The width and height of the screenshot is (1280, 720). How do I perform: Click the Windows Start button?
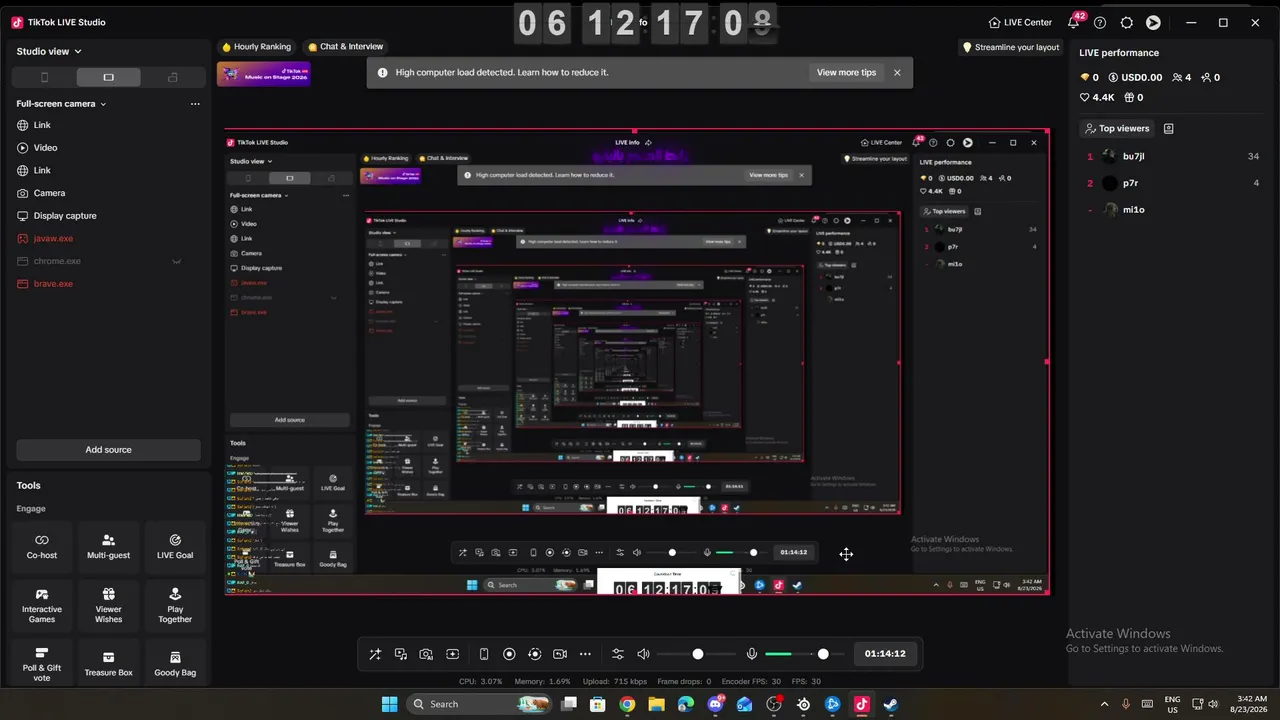click(389, 704)
